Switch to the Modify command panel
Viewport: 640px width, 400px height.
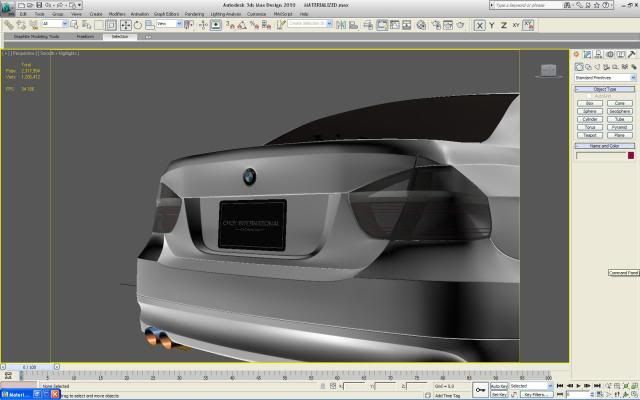click(587, 54)
